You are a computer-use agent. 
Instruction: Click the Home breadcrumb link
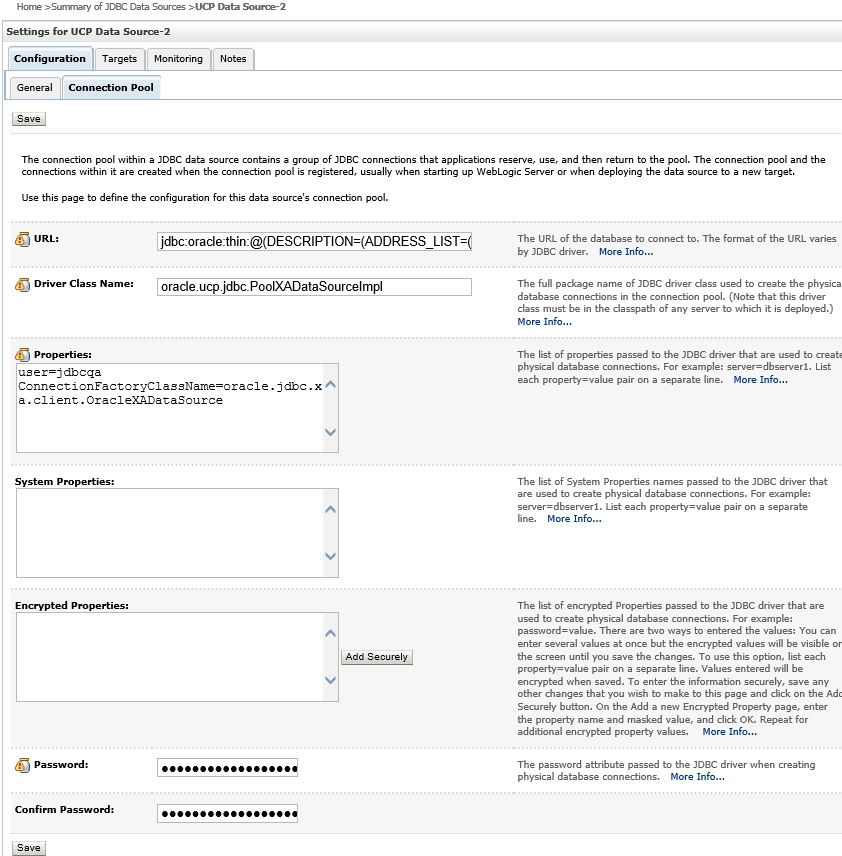(x=29, y=7)
